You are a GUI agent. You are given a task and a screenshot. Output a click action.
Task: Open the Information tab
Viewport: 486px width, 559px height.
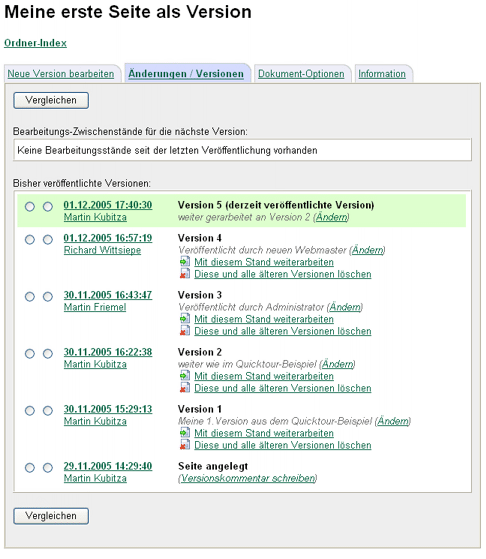(x=382, y=74)
